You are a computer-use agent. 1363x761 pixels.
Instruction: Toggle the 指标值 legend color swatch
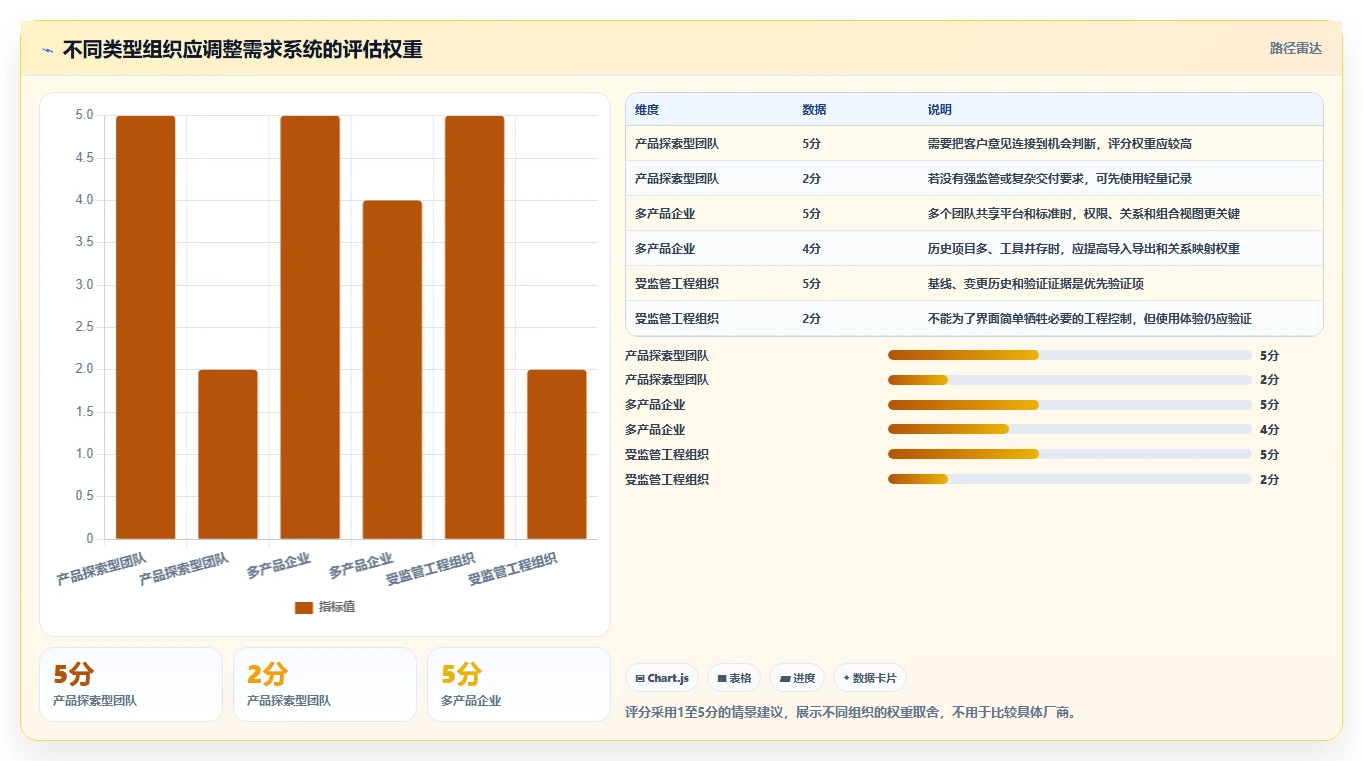[304, 607]
